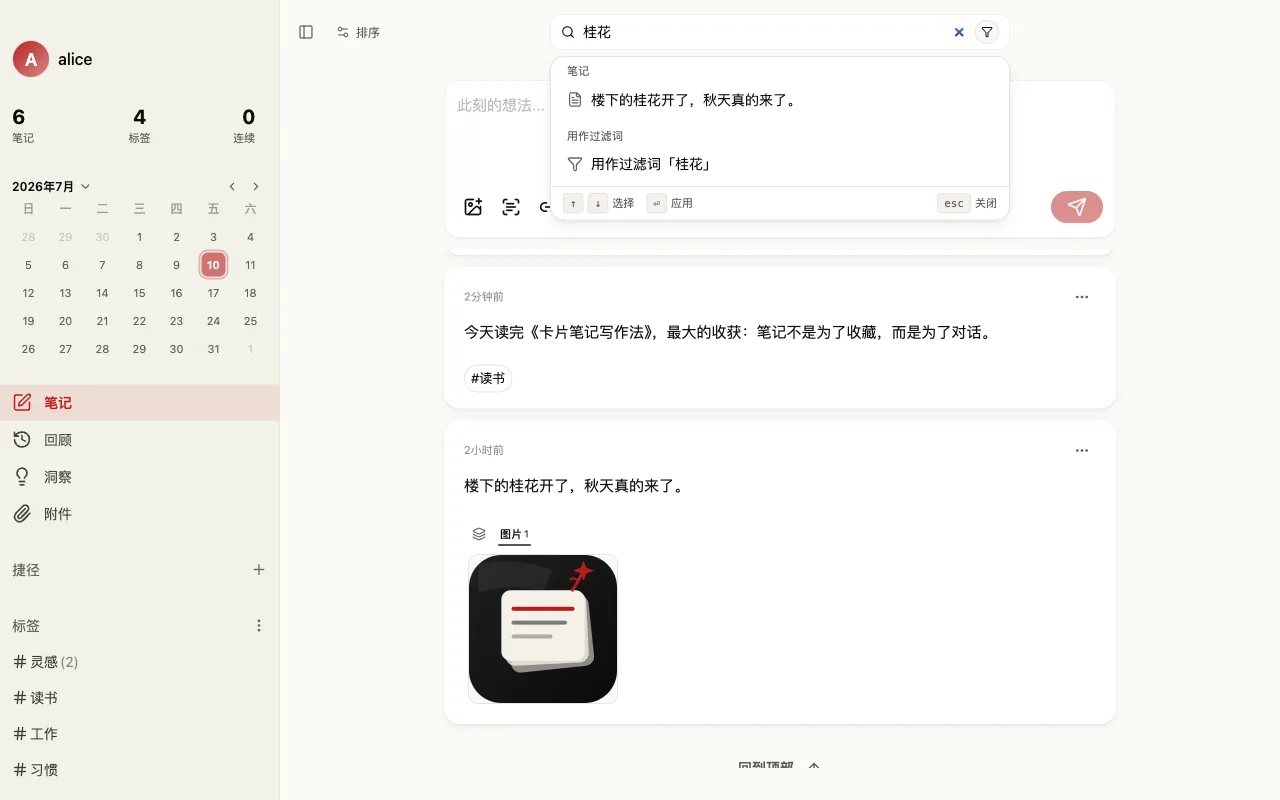Open the 笔记 section in sidebar
This screenshot has height=800, width=1280.
pyautogui.click(x=140, y=403)
